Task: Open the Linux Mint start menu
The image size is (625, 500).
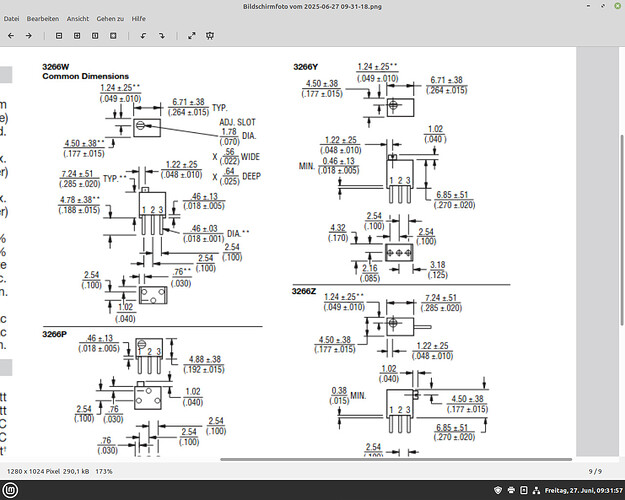Action: tap(10, 490)
